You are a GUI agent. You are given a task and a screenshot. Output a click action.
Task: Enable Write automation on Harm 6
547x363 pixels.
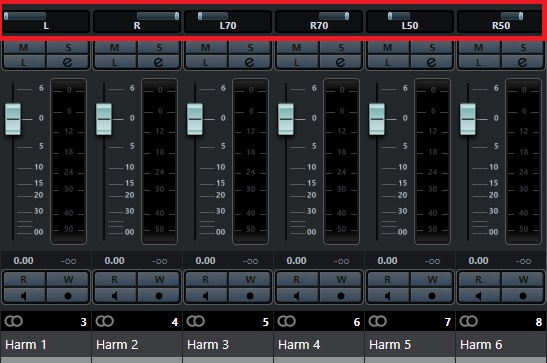click(523, 279)
